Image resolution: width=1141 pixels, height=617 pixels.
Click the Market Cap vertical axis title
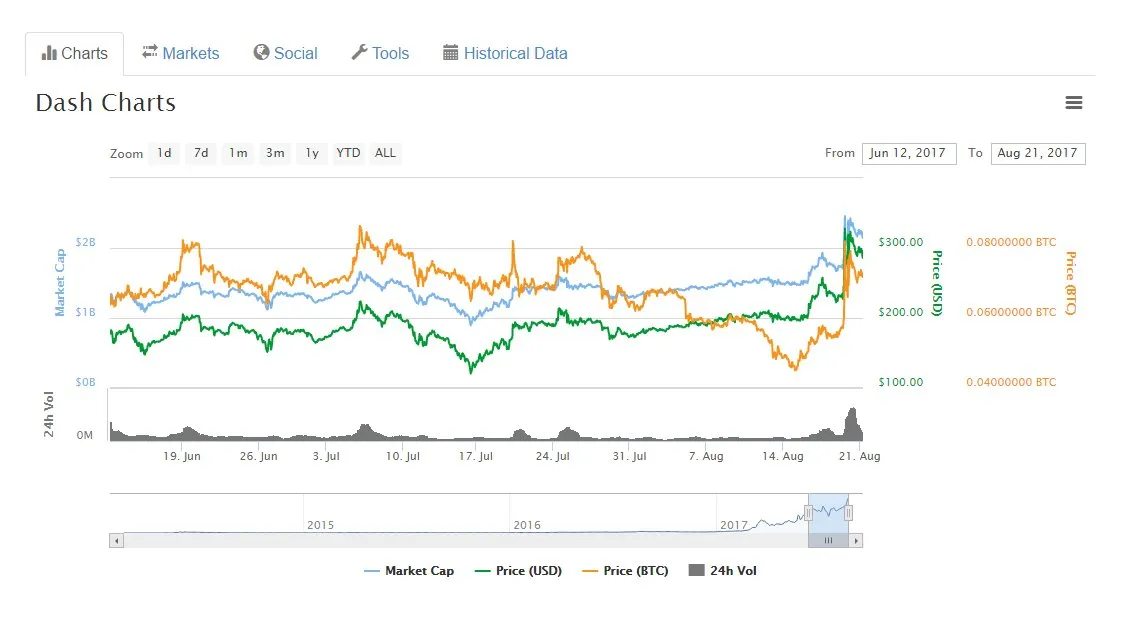tap(60, 282)
